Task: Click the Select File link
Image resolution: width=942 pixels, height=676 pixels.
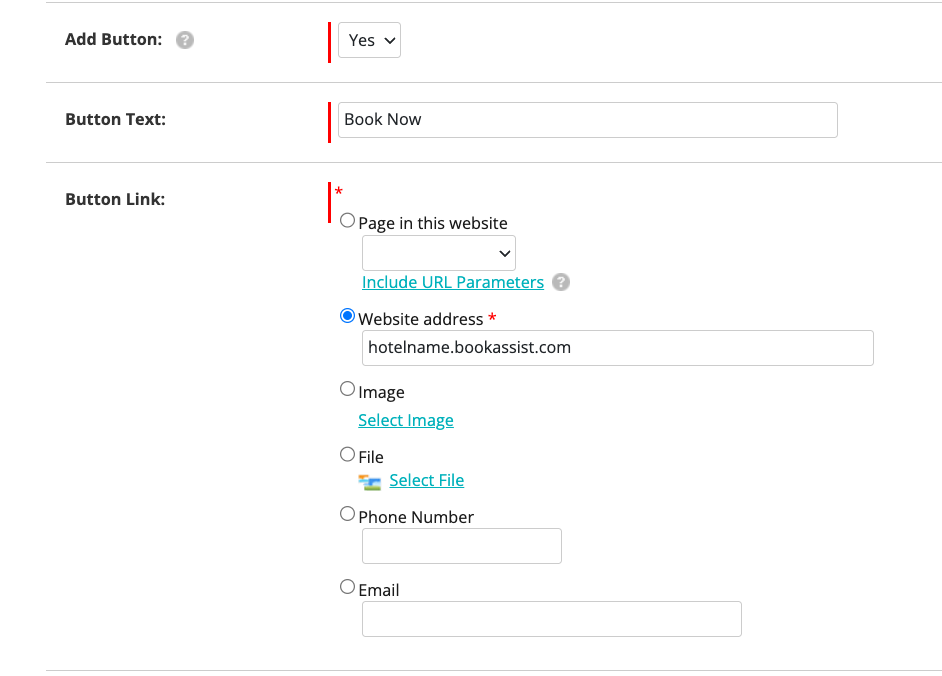Action: (x=427, y=480)
